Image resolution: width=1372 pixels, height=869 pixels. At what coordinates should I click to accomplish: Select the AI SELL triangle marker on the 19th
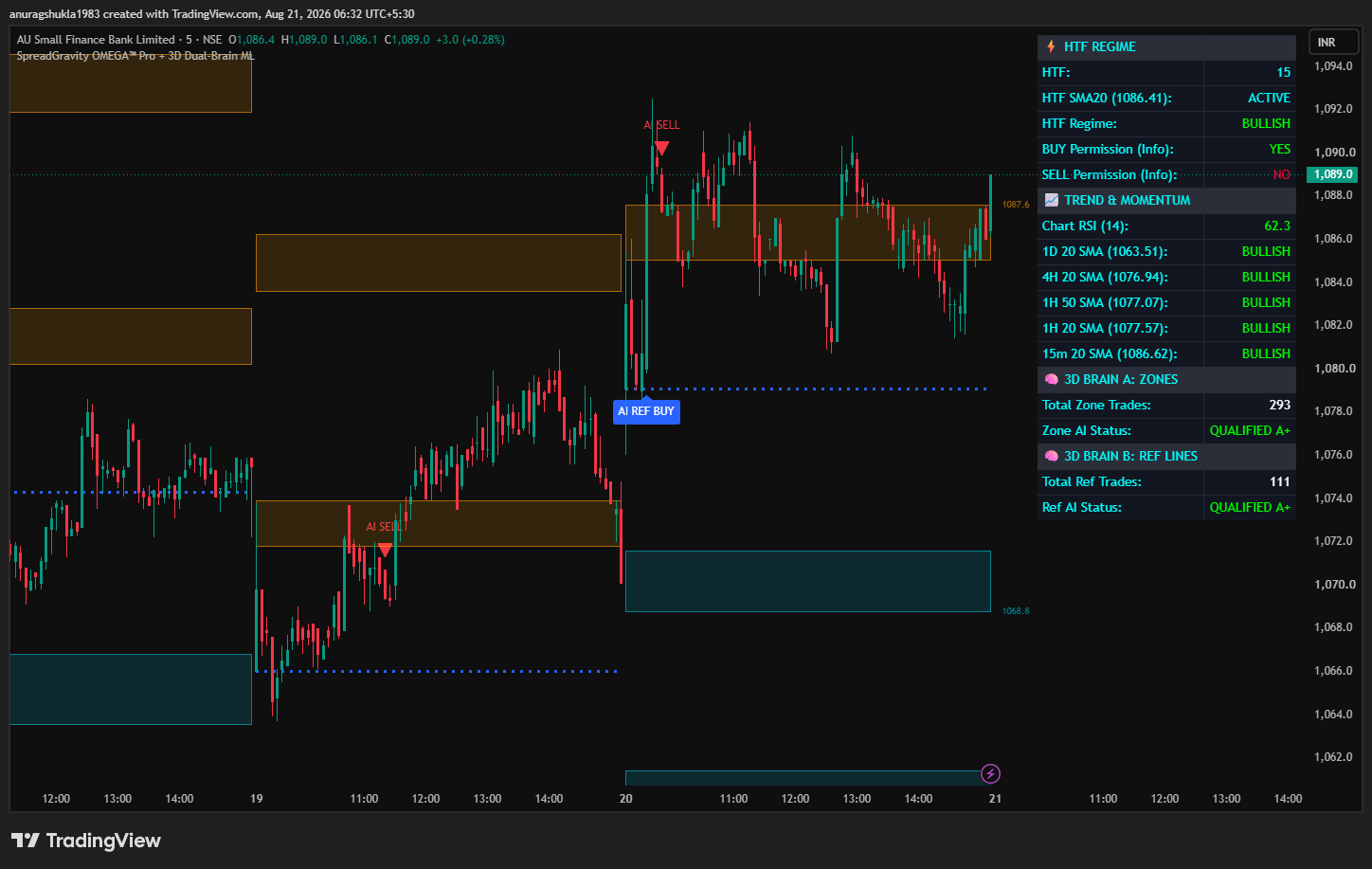coord(385,550)
